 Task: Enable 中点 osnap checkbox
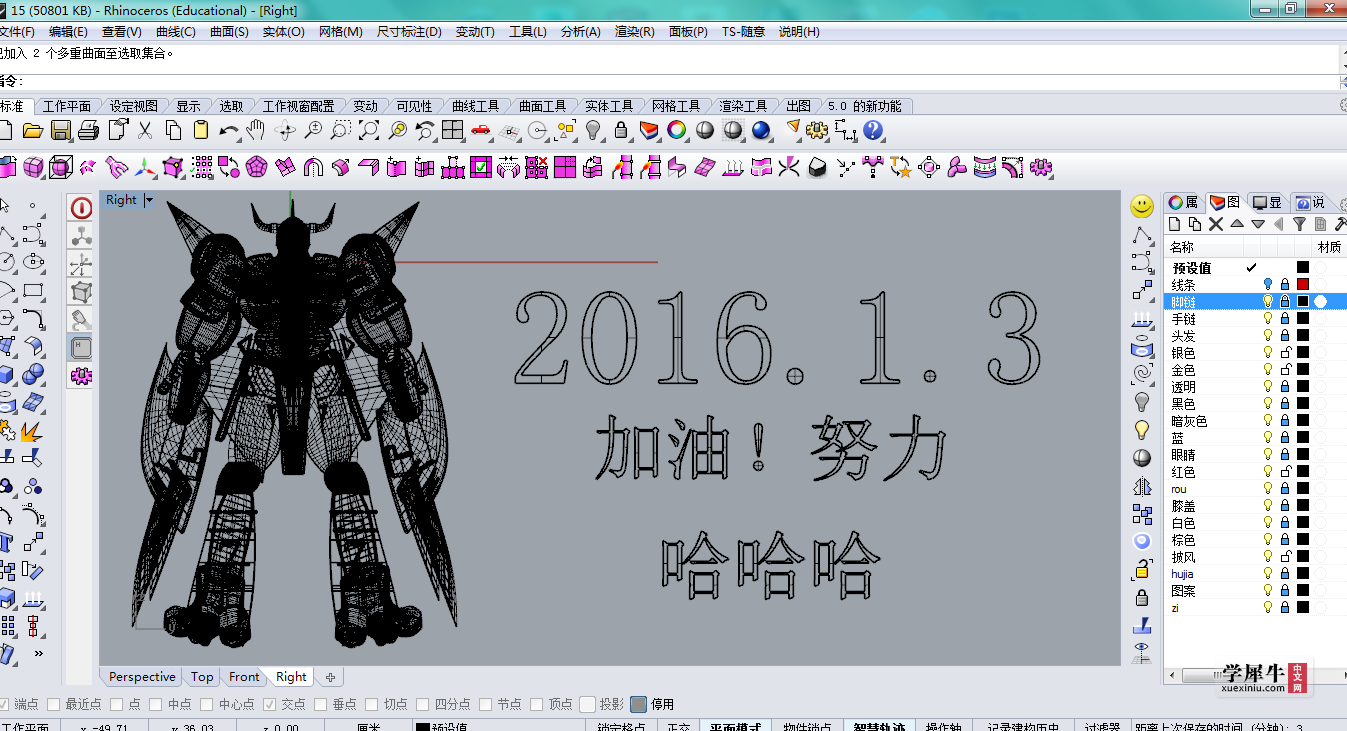pos(156,704)
